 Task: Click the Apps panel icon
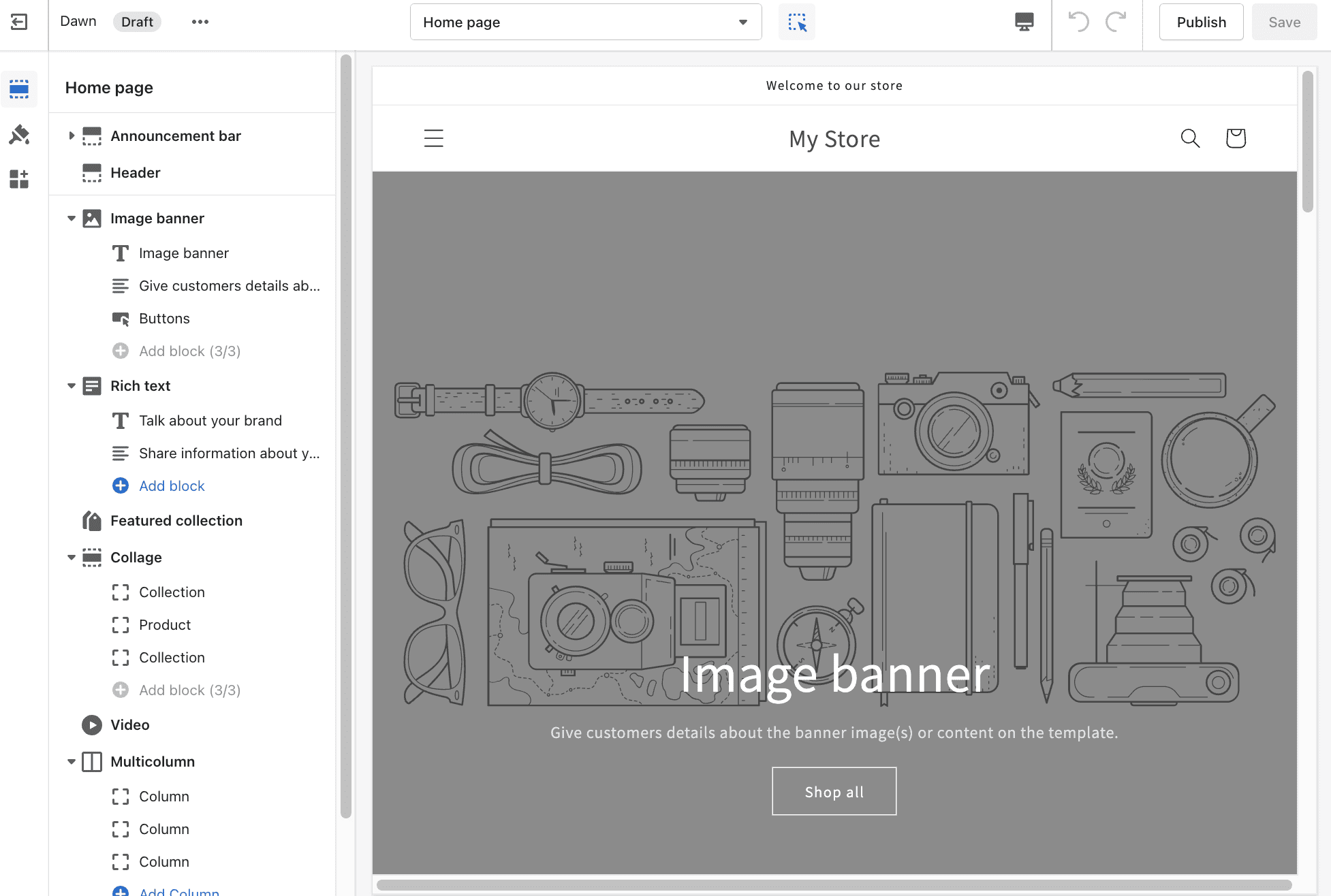[20, 178]
